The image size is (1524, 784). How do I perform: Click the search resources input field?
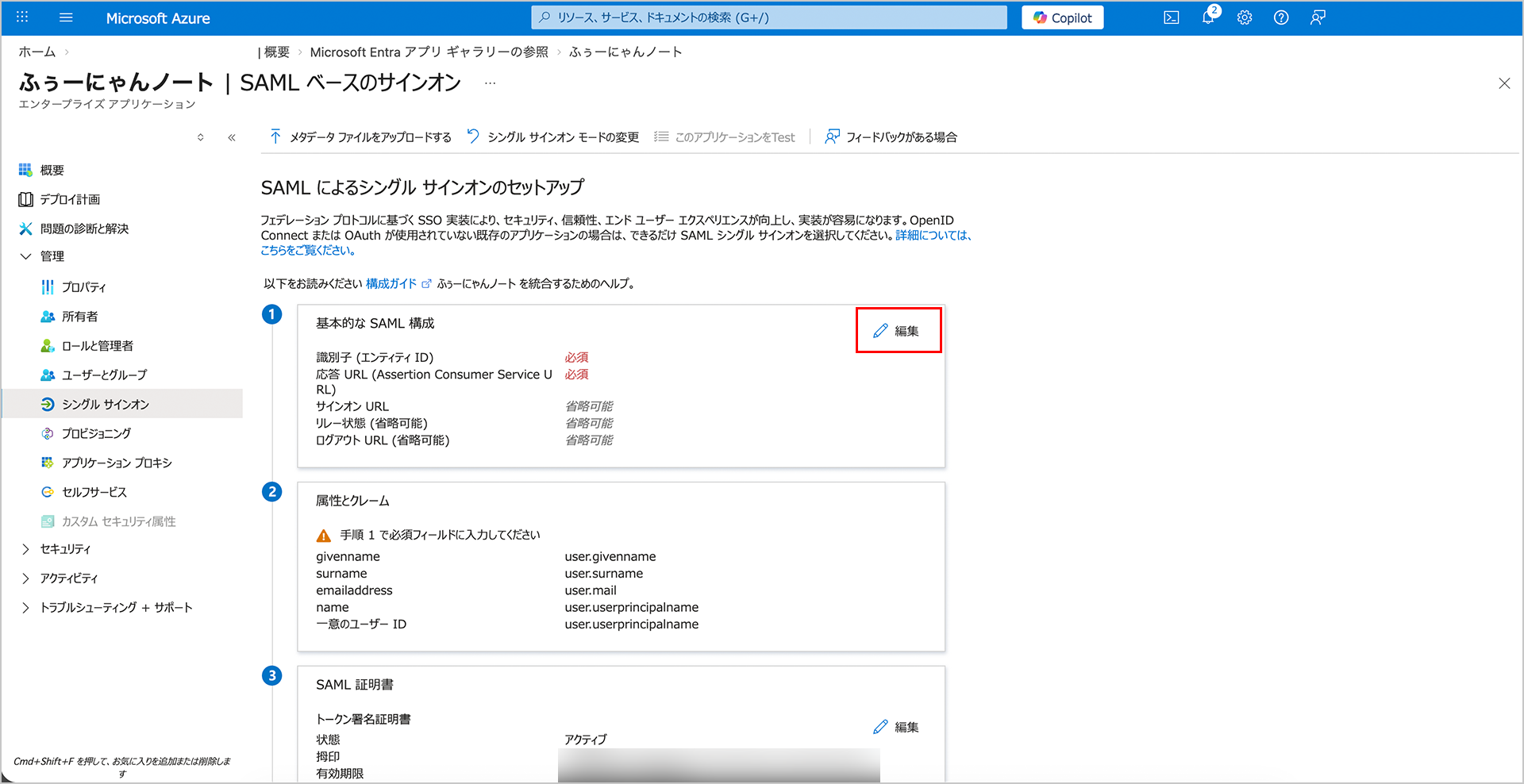click(768, 17)
